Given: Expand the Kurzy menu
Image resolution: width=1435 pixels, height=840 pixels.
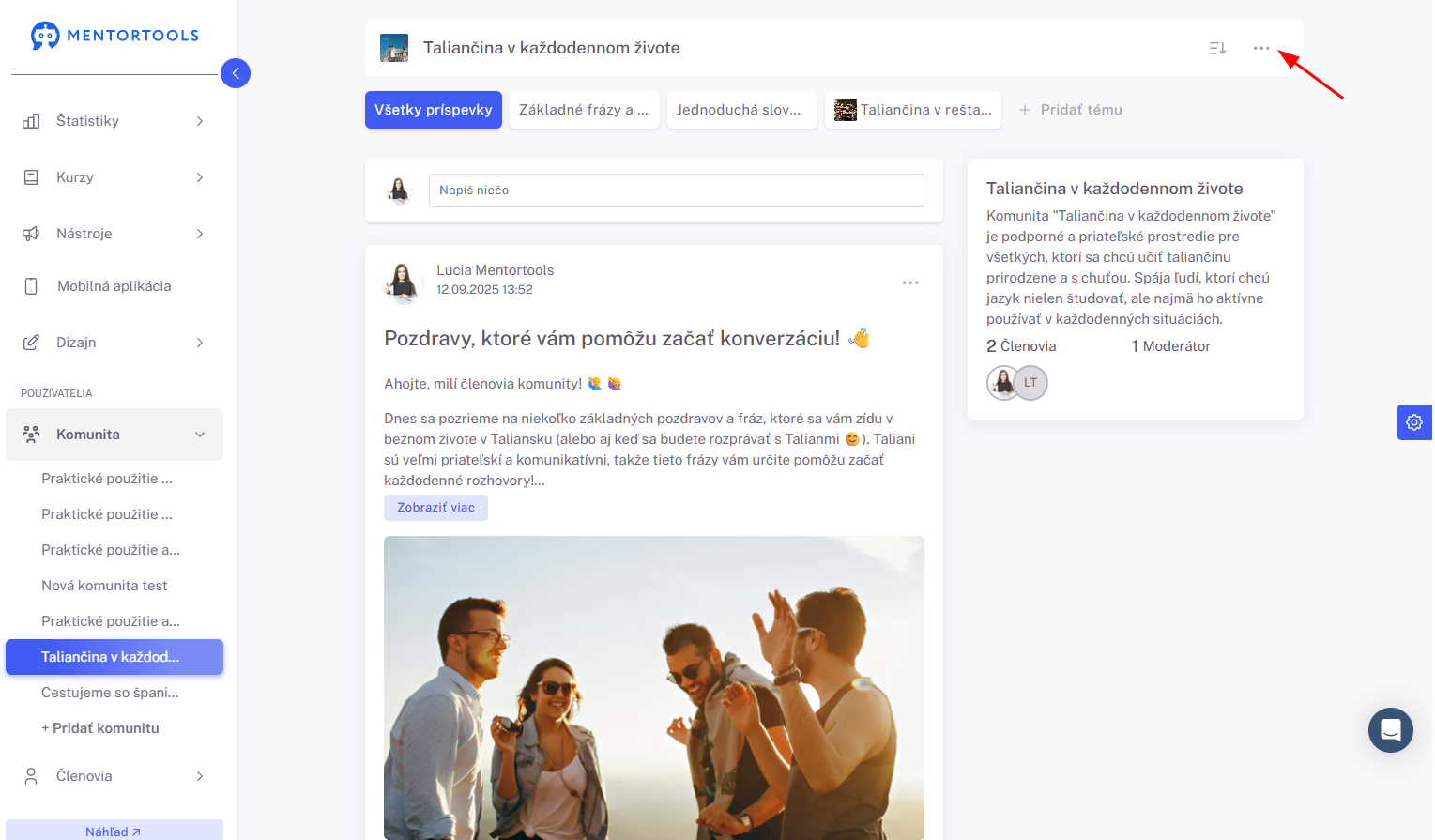Looking at the screenshot, I should pyautogui.click(x=114, y=177).
